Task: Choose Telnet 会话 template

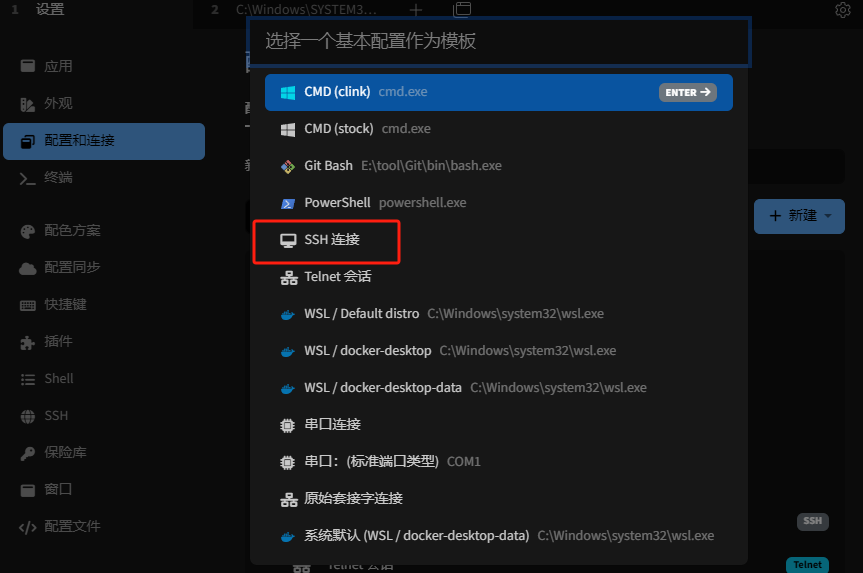Action: (337, 277)
